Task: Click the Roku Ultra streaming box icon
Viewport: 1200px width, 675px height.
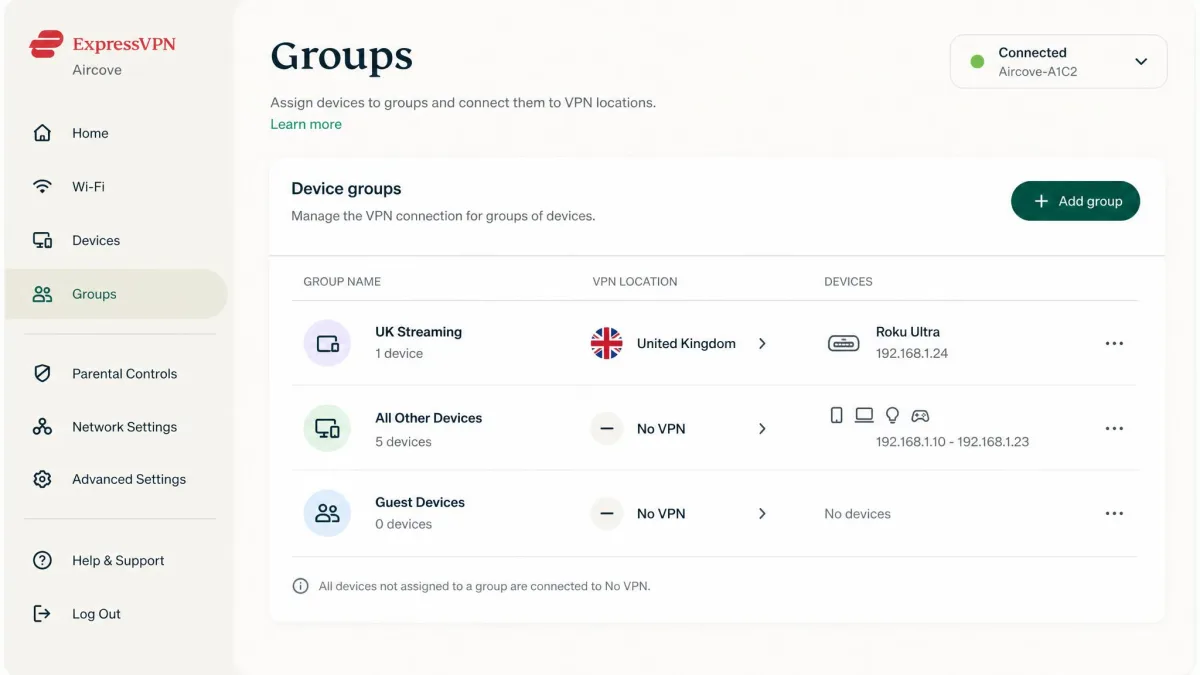Action: click(x=843, y=343)
